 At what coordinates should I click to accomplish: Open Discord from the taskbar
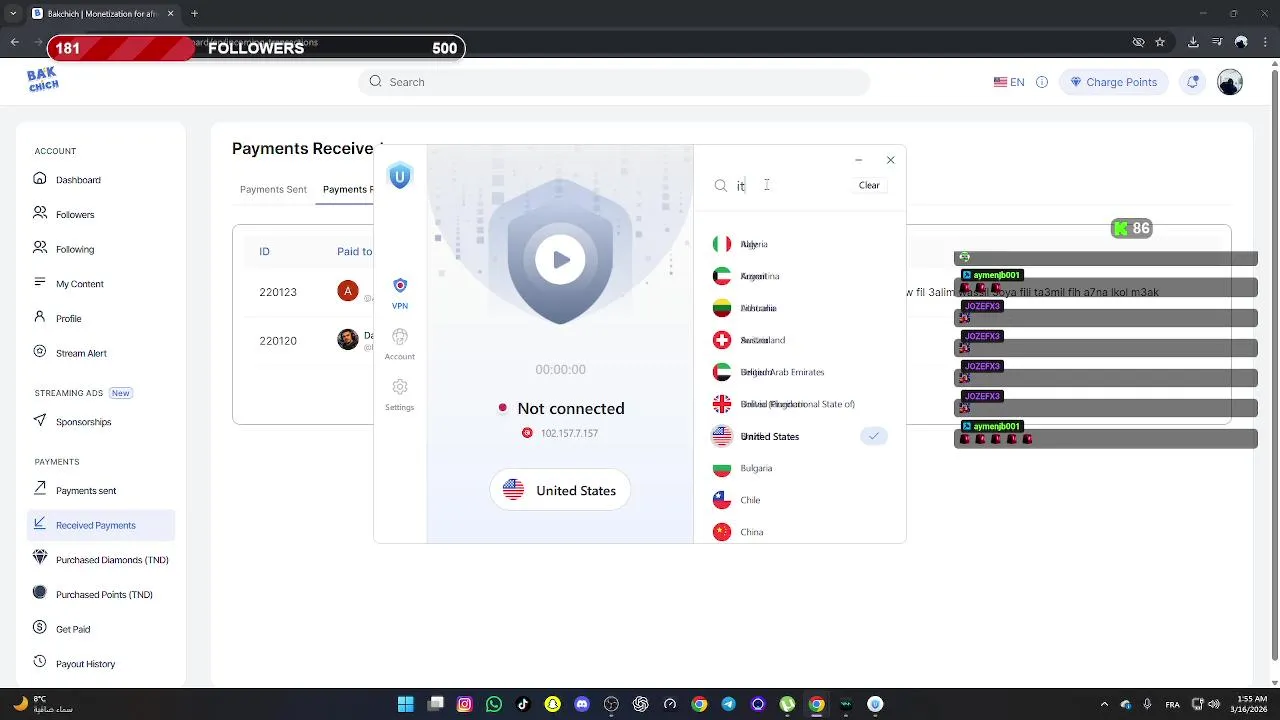tap(582, 704)
